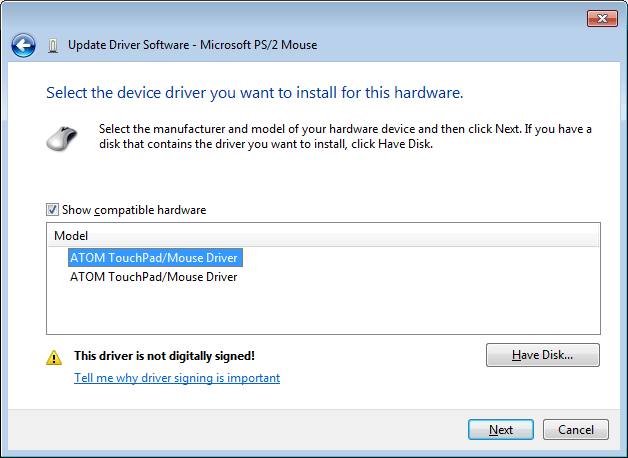Open the driver signing importance link
Image resolution: width=628 pixels, height=458 pixels.
177,378
